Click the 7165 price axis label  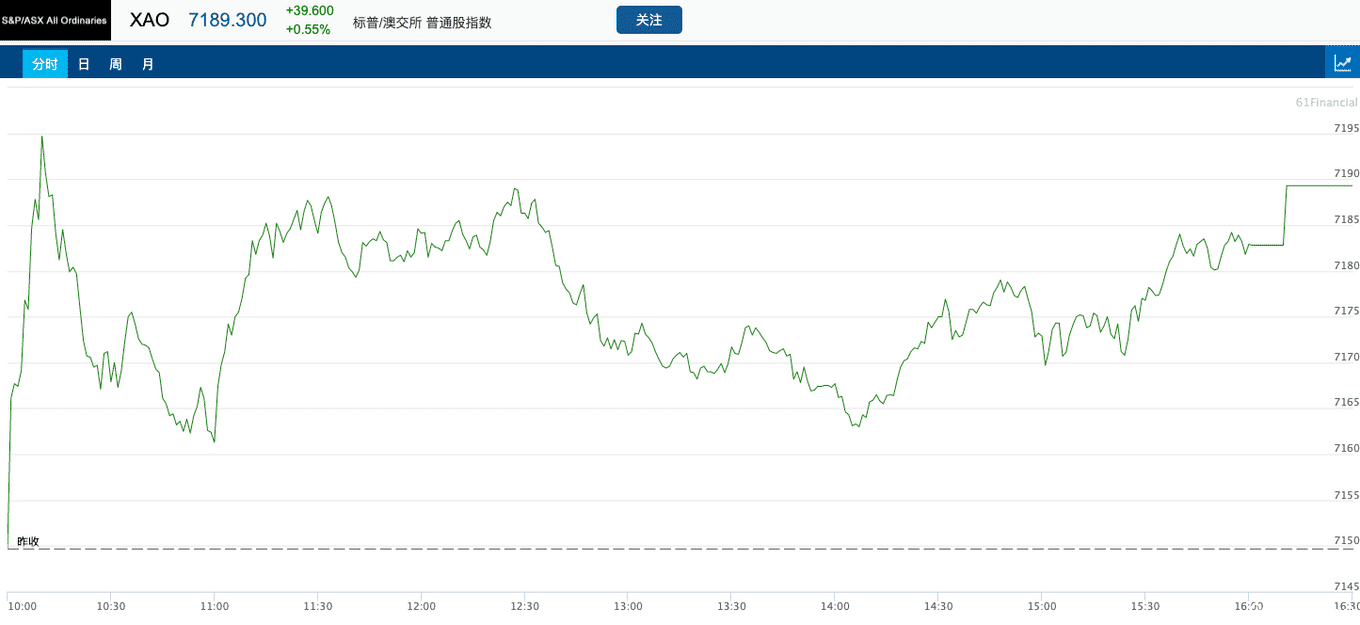[x=1346, y=402]
